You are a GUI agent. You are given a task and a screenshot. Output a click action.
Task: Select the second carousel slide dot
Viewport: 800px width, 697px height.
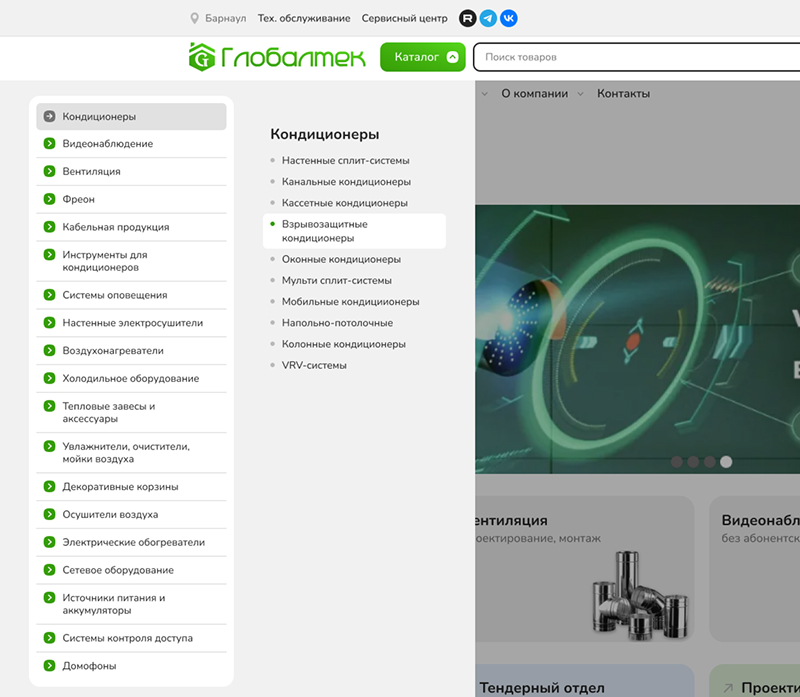[x=693, y=462]
